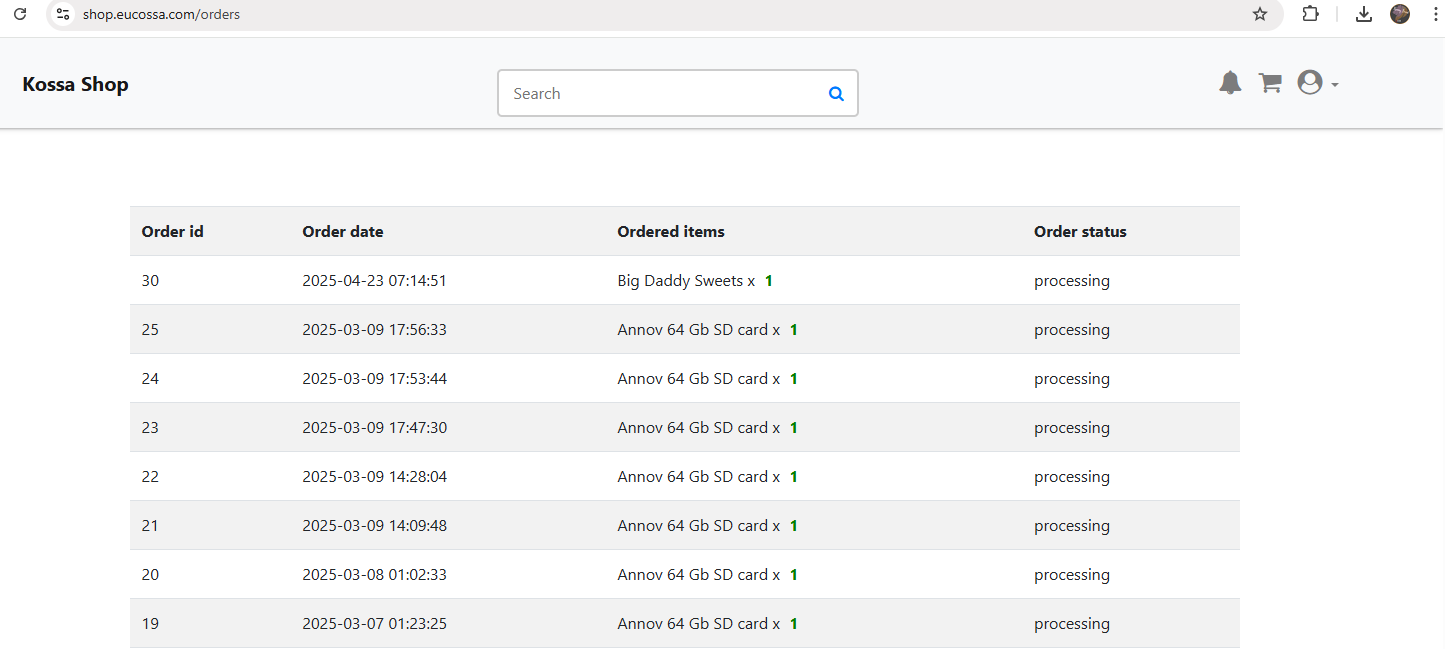The width and height of the screenshot is (1445, 649).
Task: Click the search magnifier icon
Action: [x=836, y=93]
